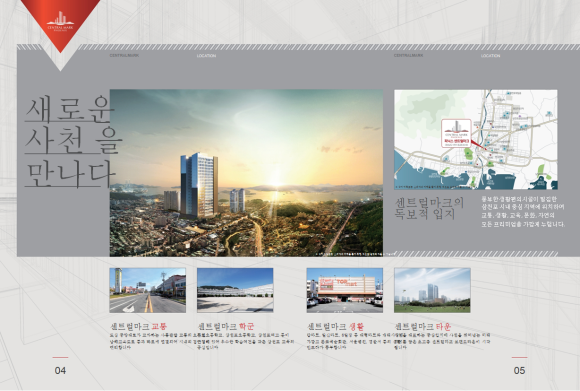Image resolution: width=580 pixels, height=391 pixels.
Task: Select the park and towers photo thumbnail
Action: [x=432, y=290]
